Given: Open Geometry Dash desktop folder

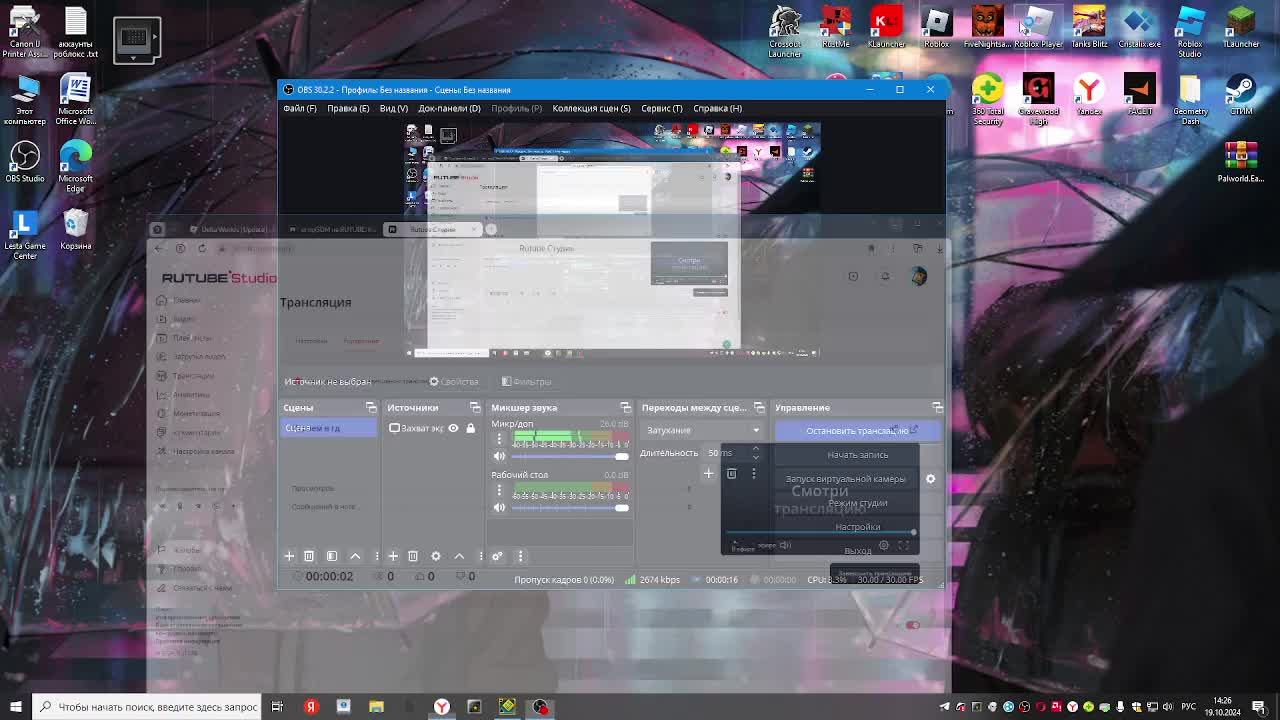Looking at the screenshot, I should [1190, 100].
